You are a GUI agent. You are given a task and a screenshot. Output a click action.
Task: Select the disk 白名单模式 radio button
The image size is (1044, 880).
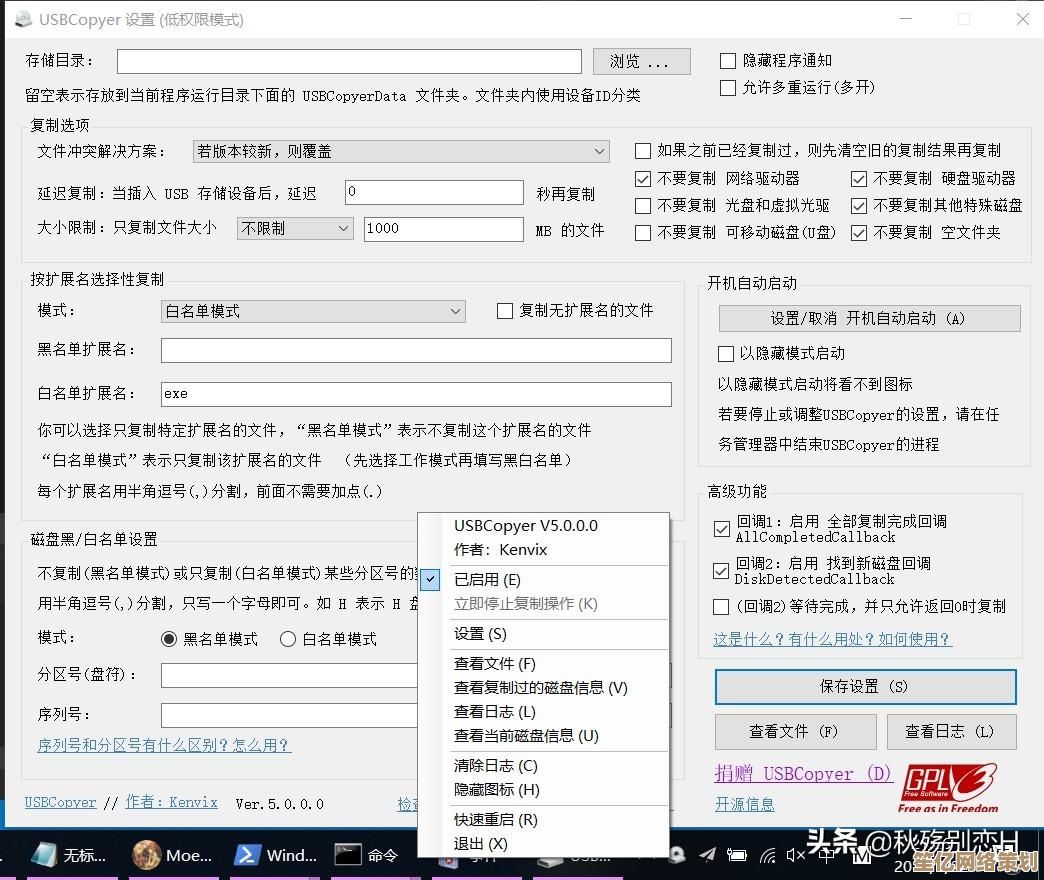point(288,639)
